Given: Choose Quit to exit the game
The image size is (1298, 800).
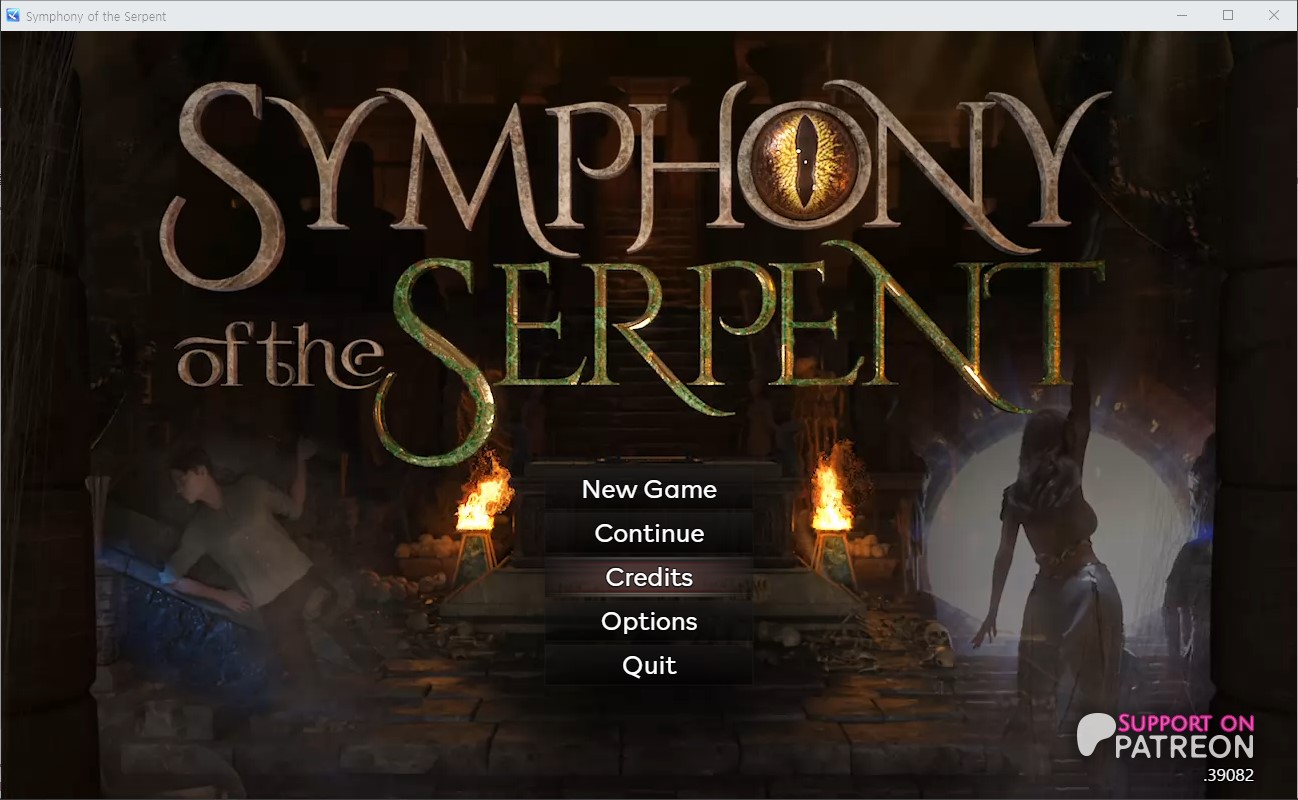Looking at the screenshot, I should 649,665.
